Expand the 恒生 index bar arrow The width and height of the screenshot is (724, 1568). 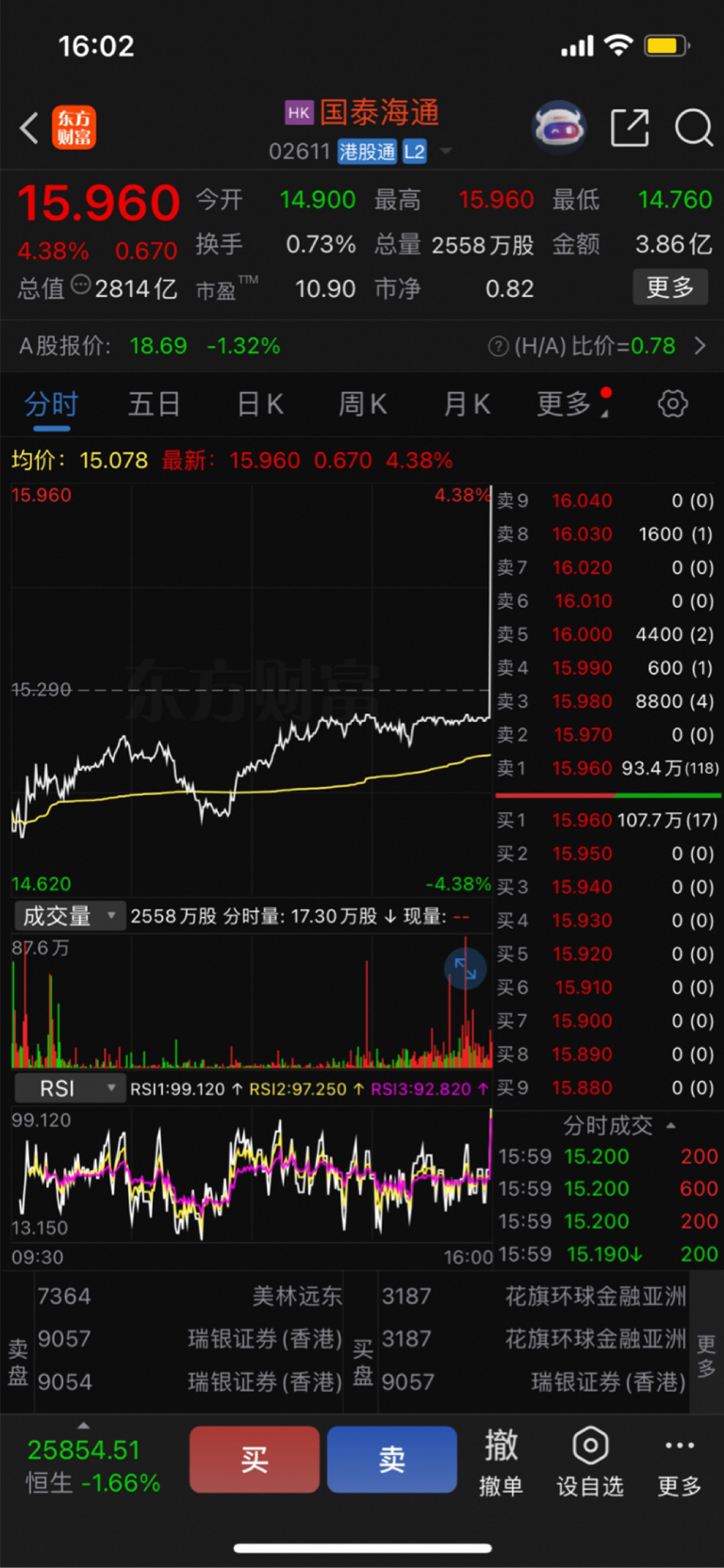[84, 1425]
